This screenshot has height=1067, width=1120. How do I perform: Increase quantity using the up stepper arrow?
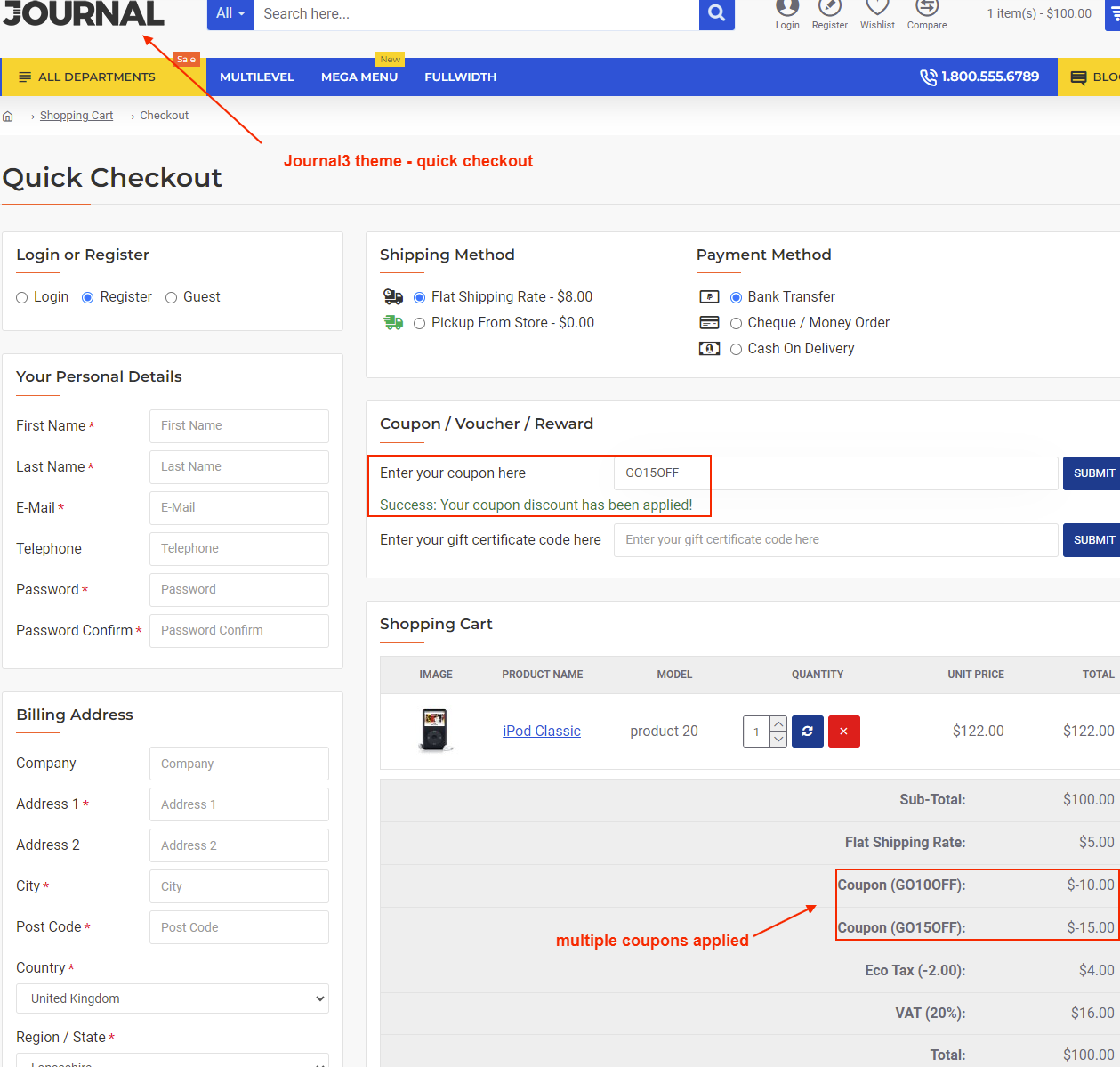click(x=778, y=723)
